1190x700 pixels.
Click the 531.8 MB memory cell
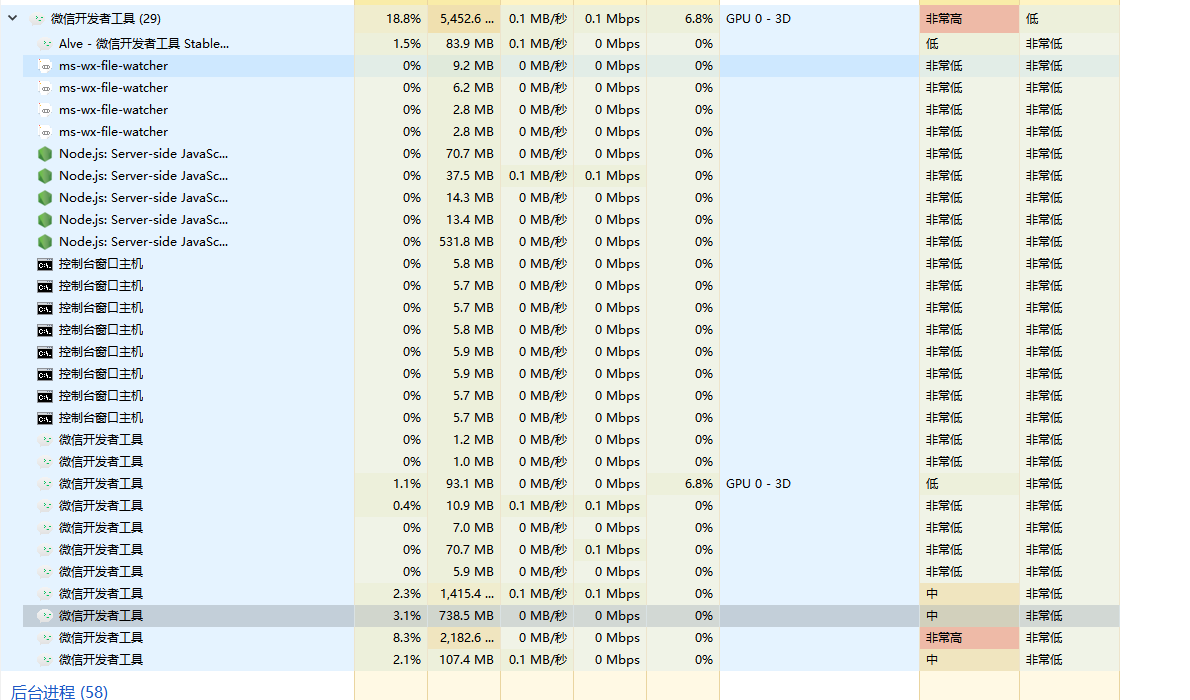464,242
